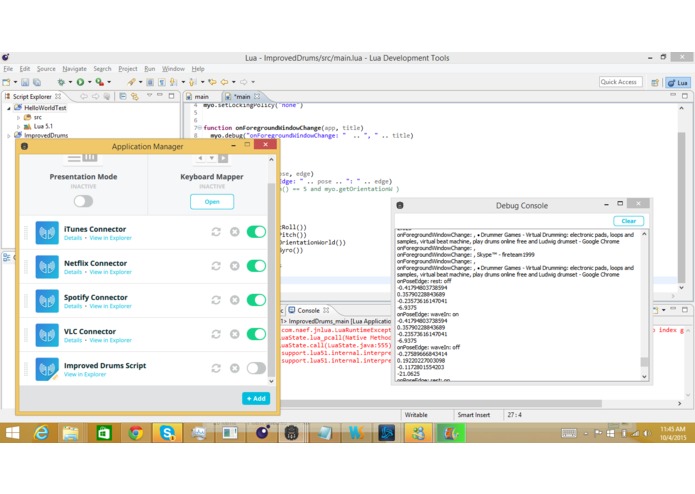695x494 pixels.
Task: Switch to the first main editor tab
Action: [198, 97]
